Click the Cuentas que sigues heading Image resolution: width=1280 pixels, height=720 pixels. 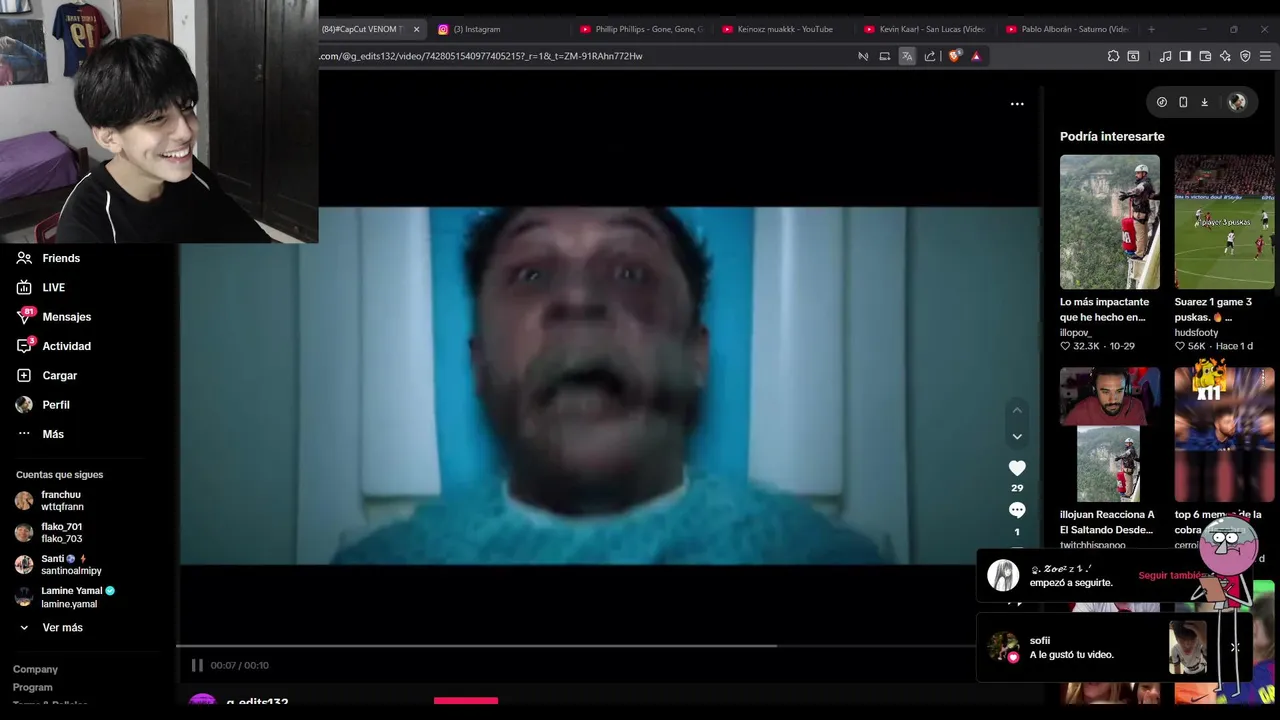click(59, 475)
